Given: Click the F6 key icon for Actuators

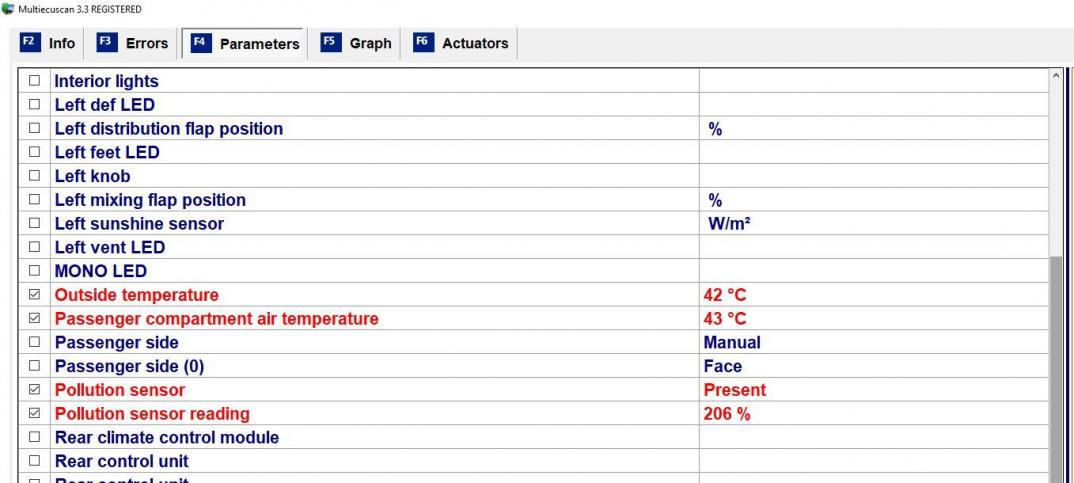Looking at the screenshot, I should tap(423, 42).
